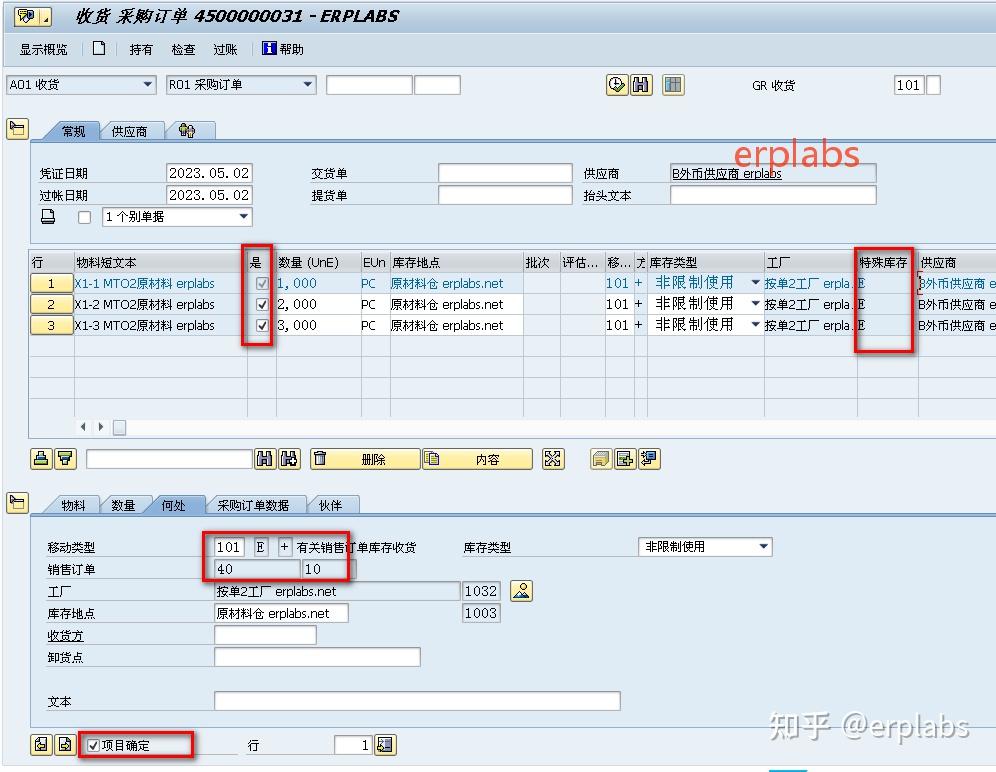This screenshot has height=772, width=996.
Task: Click the Print icon above the item table
Action: [x=40, y=458]
